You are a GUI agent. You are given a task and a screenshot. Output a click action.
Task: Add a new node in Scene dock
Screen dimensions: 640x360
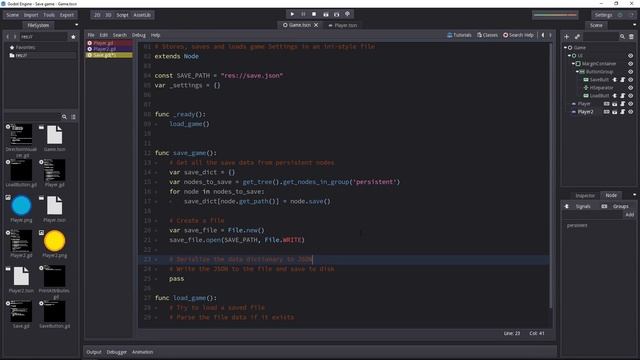coord(567,37)
